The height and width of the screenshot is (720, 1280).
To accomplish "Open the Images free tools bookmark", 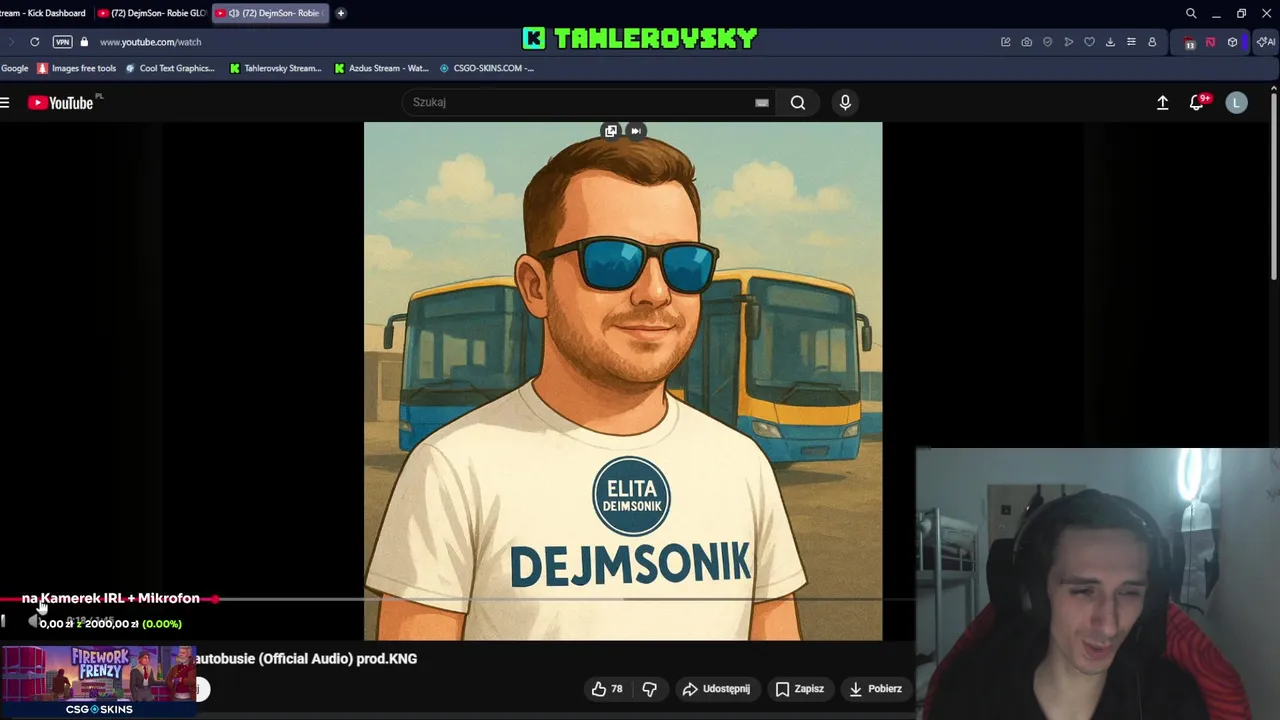I will (x=77, y=68).
